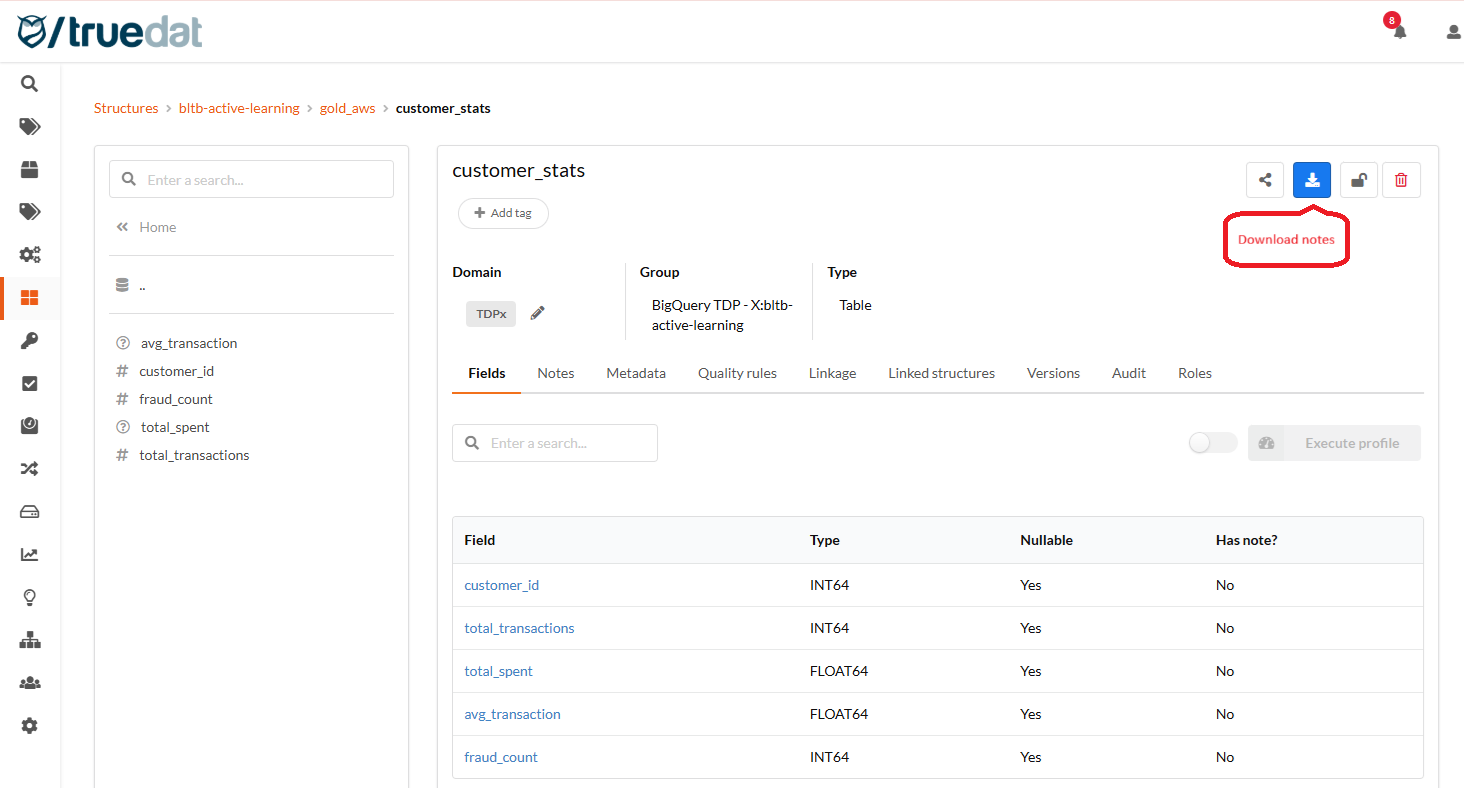
Task: Open search from the sidebar magnifier icon
Action: (x=29, y=84)
